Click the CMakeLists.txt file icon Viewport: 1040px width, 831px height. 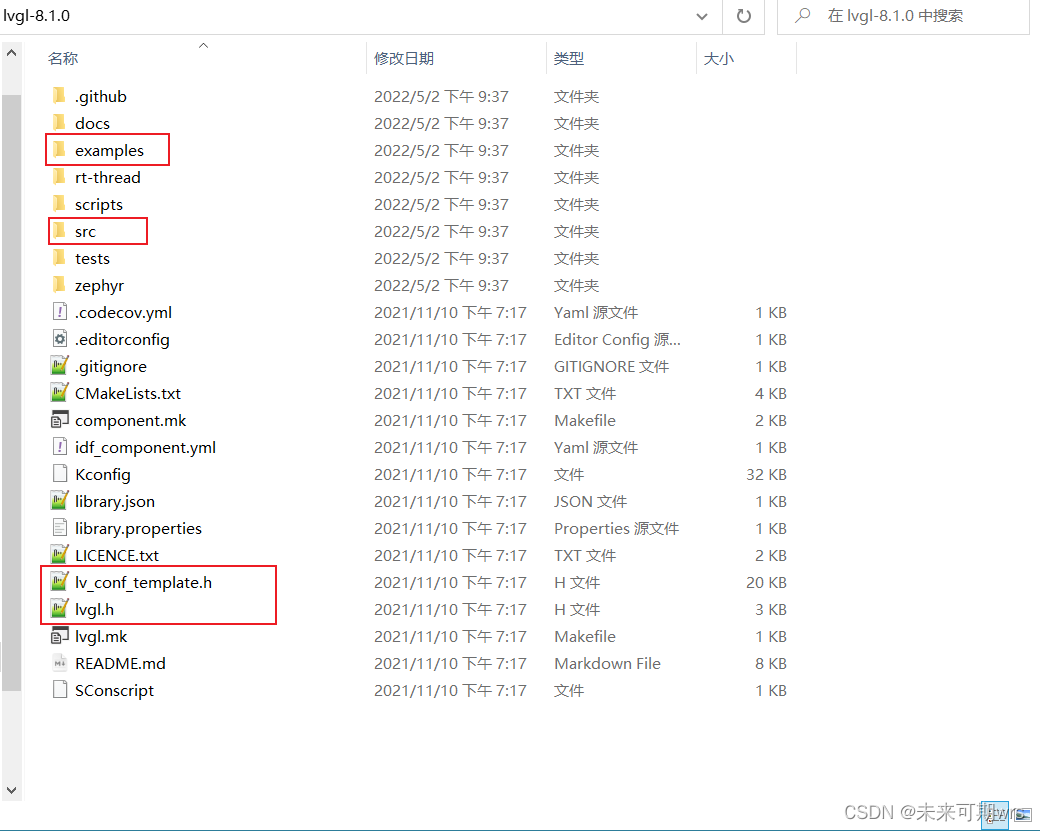(60, 393)
